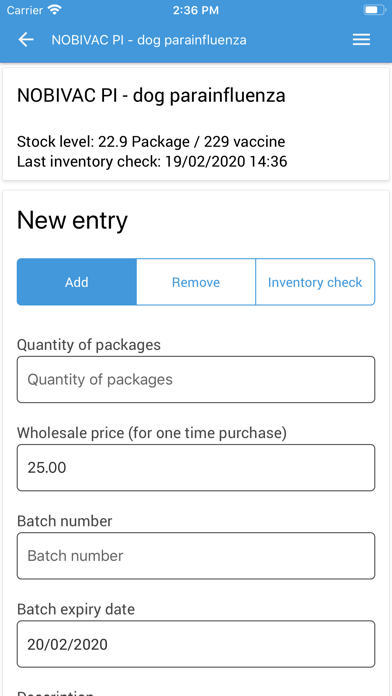
Task: Open the Batch expiry date picker
Action: point(196,644)
